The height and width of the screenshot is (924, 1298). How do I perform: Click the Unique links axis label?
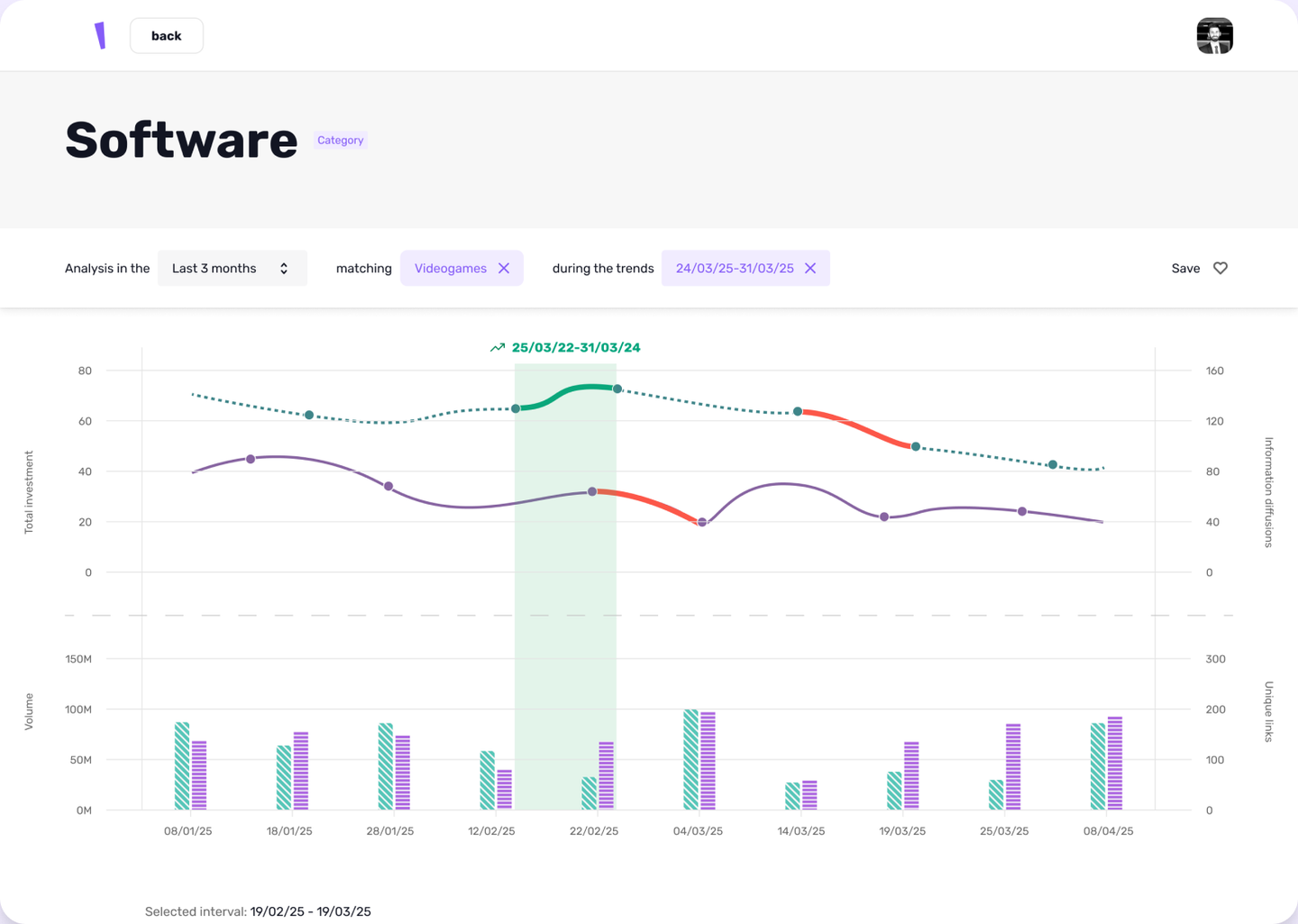[1268, 712]
